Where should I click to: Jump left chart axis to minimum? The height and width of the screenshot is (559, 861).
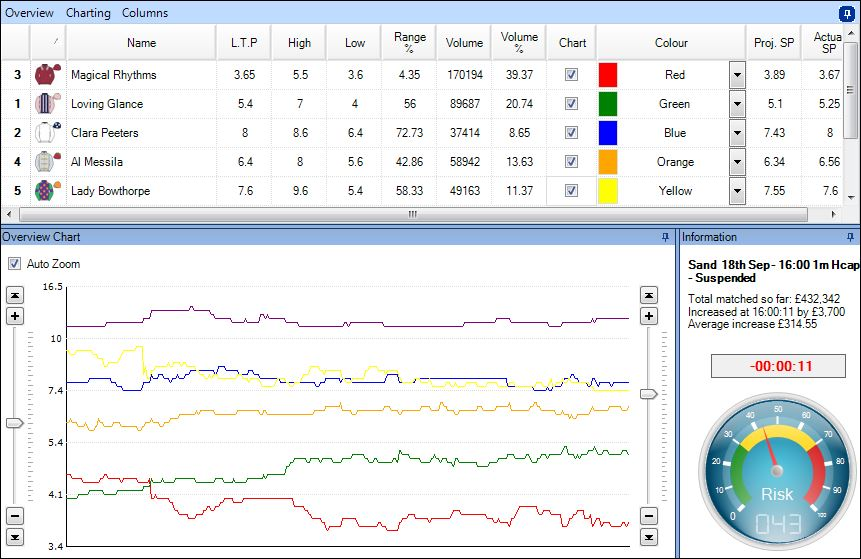point(15,537)
